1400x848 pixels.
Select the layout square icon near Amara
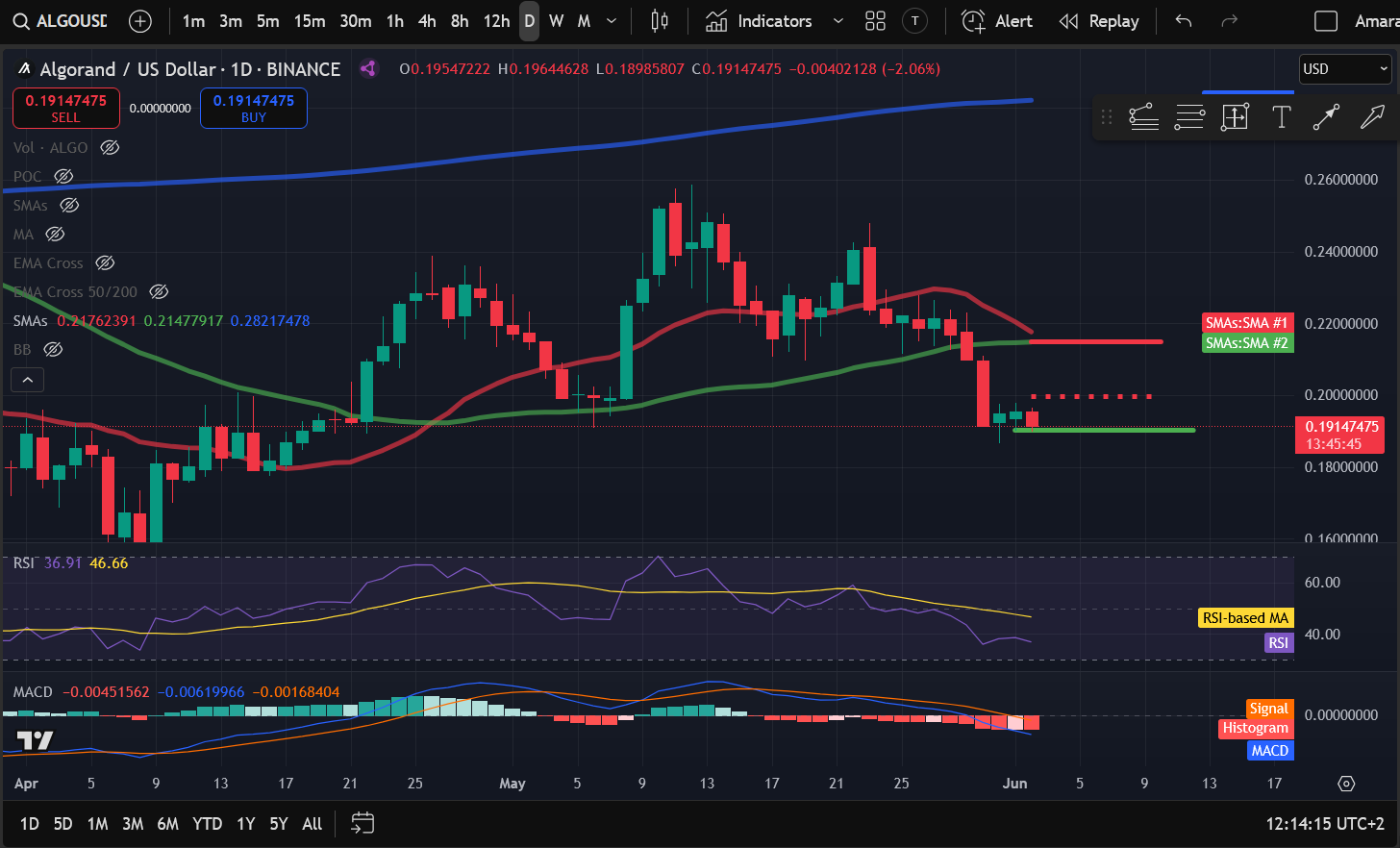click(x=1326, y=21)
